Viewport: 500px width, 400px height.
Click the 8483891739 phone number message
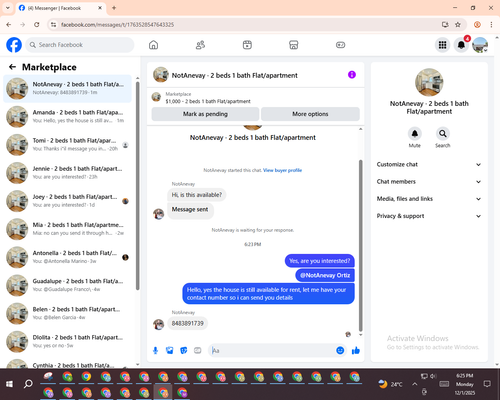pos(187,323)
